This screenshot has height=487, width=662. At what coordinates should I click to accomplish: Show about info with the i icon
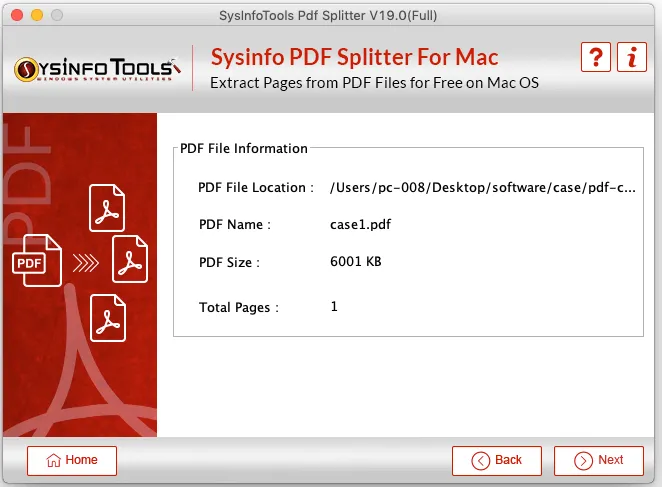click(x=632, y=57)
